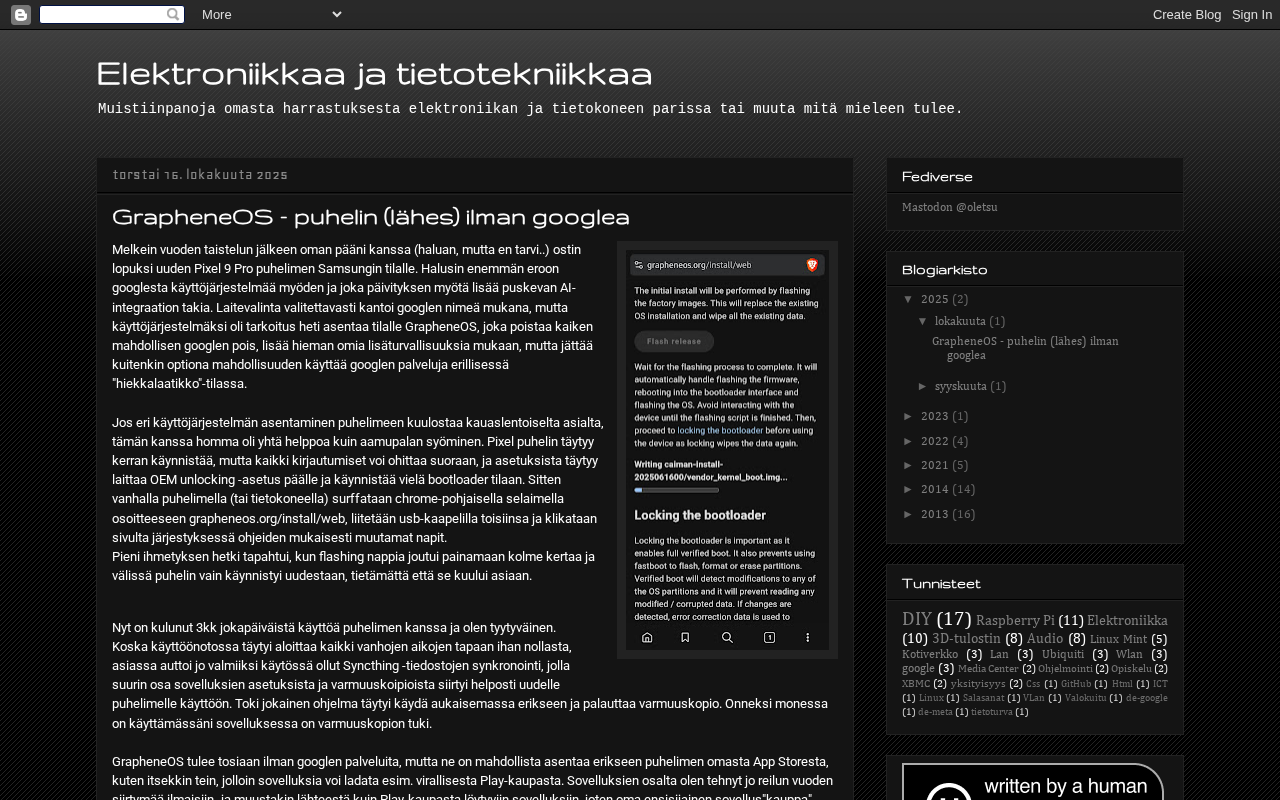Open the post title GrapheneOS heading link
The width and height of the screenshot is (1280, 800).
(x=371, y=217)
